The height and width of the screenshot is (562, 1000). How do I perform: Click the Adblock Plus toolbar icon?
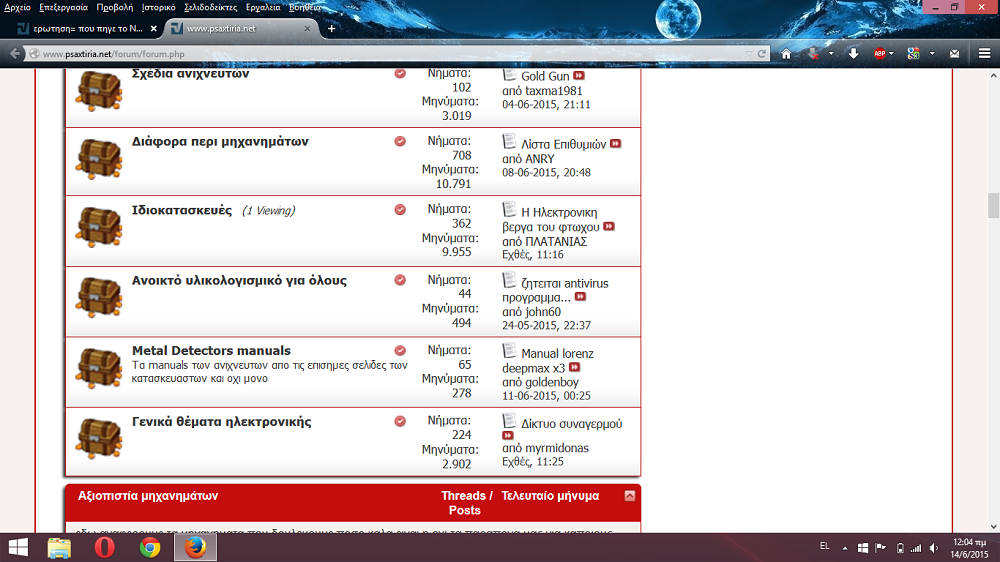click(880, 54)
